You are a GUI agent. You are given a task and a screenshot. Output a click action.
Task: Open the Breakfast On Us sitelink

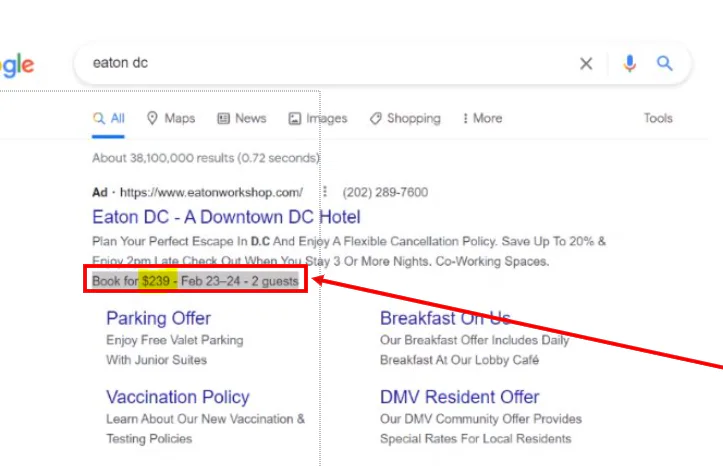445,318
